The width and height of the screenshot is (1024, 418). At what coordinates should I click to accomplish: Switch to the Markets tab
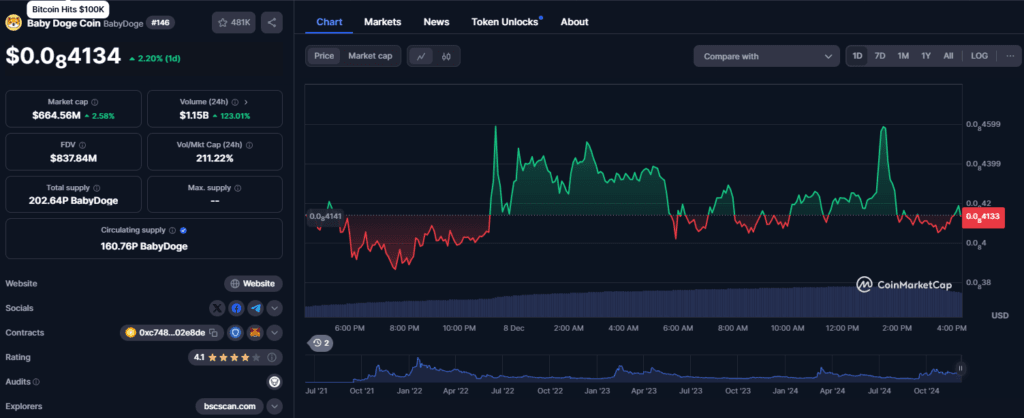(383, 22)
